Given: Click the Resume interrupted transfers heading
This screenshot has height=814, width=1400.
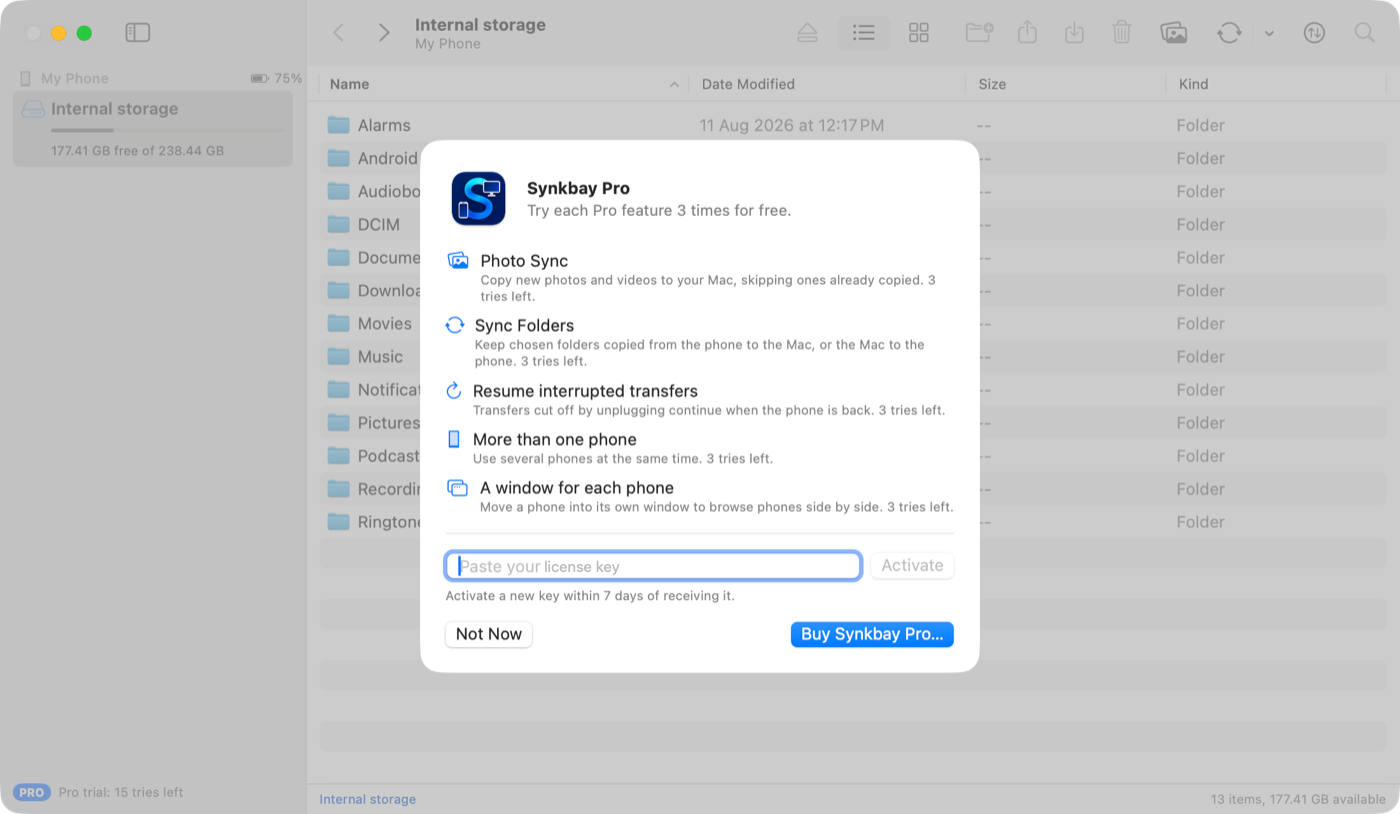Looking at the screenshot, I should pos(585,391).
